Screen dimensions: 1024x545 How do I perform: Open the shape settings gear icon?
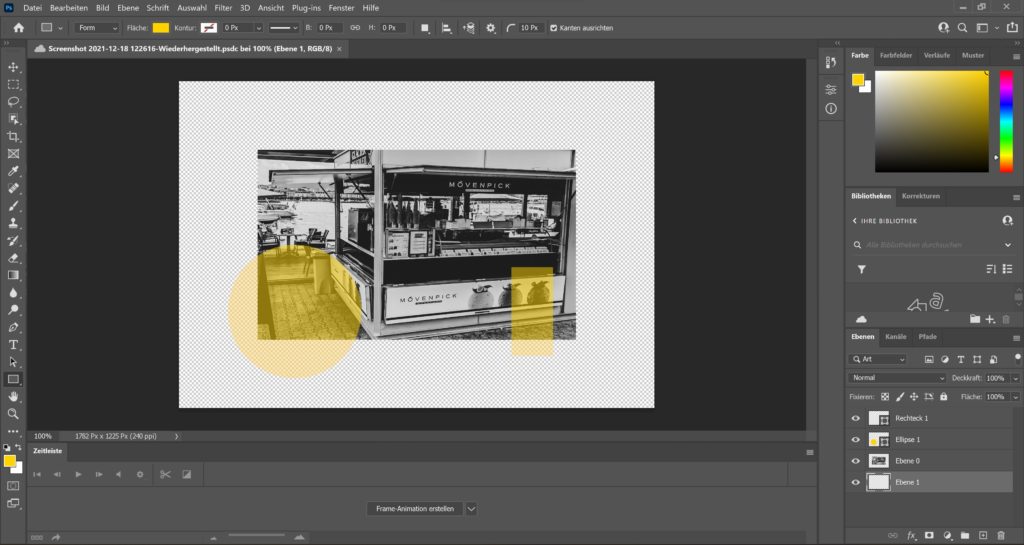[x=490, y=28]
